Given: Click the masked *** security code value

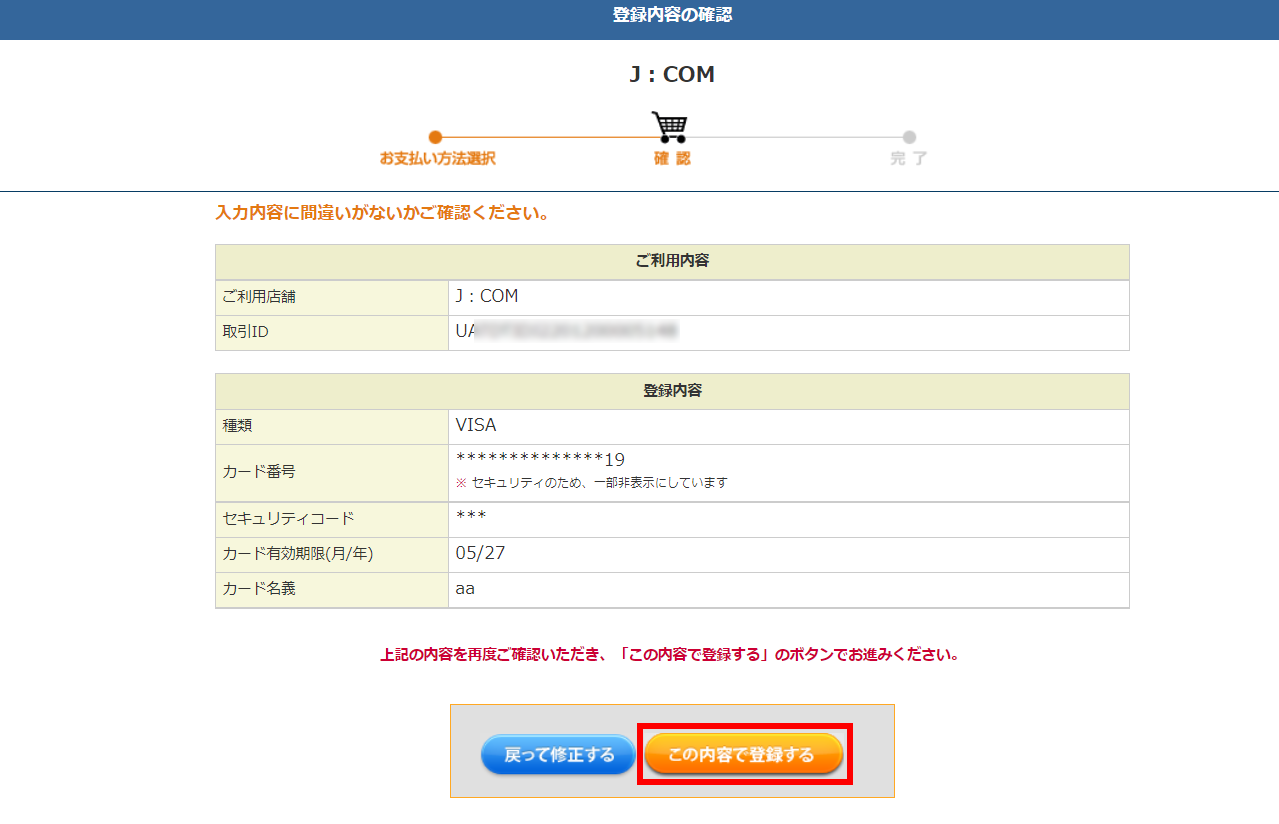Looking at the screenshot, I should coord(471,517).
